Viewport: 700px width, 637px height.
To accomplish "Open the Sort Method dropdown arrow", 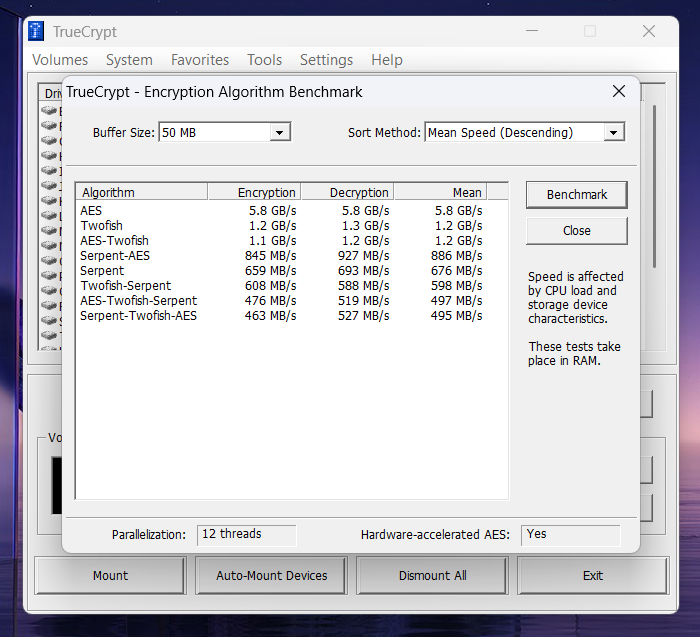I will [x=614, y=133].
